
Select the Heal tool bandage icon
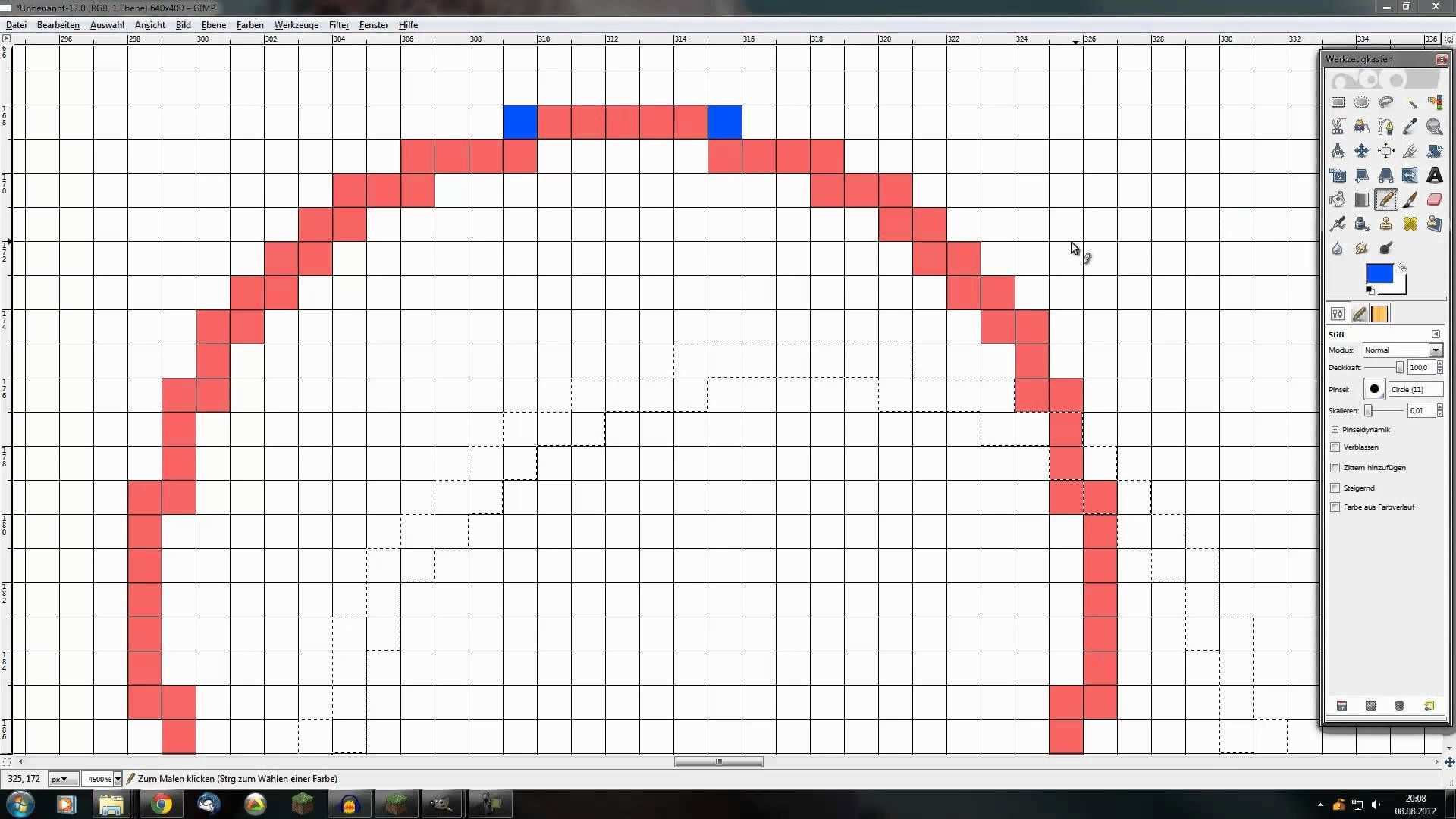(x=1410, y=224)
